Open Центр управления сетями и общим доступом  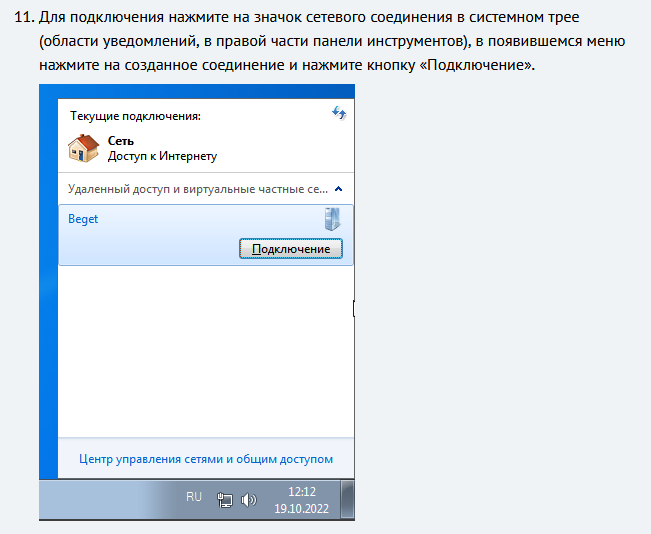(206, 459)
